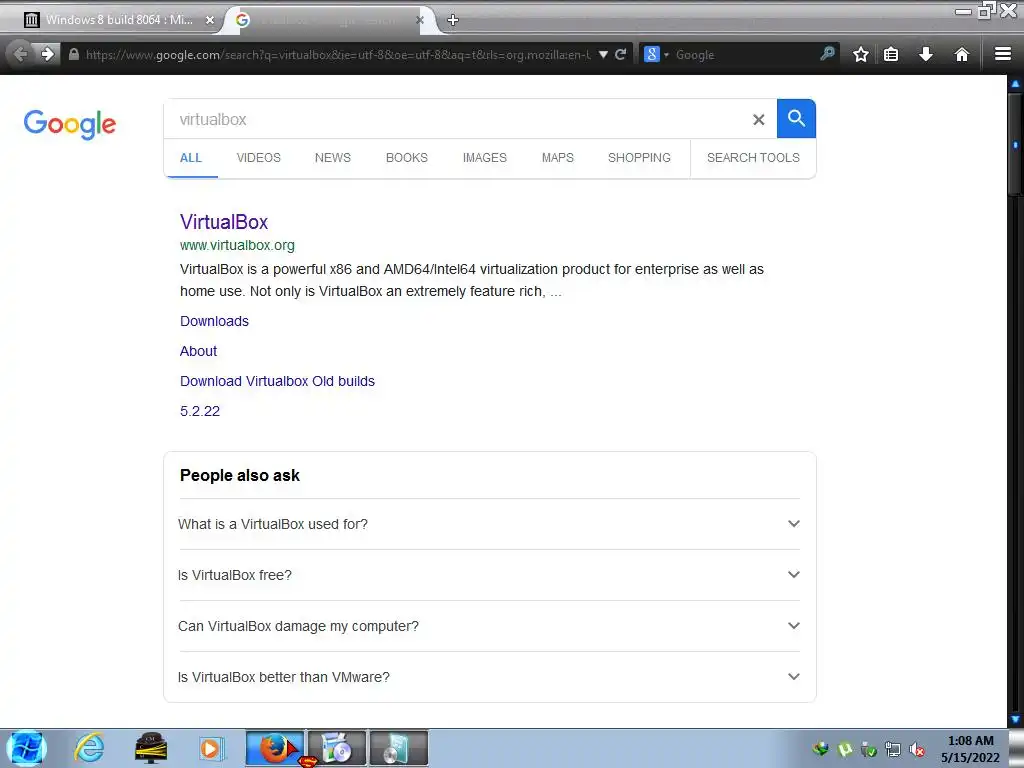Select the ALL results tab
This screenshot has height=768, width=1024.
[191, 158]
